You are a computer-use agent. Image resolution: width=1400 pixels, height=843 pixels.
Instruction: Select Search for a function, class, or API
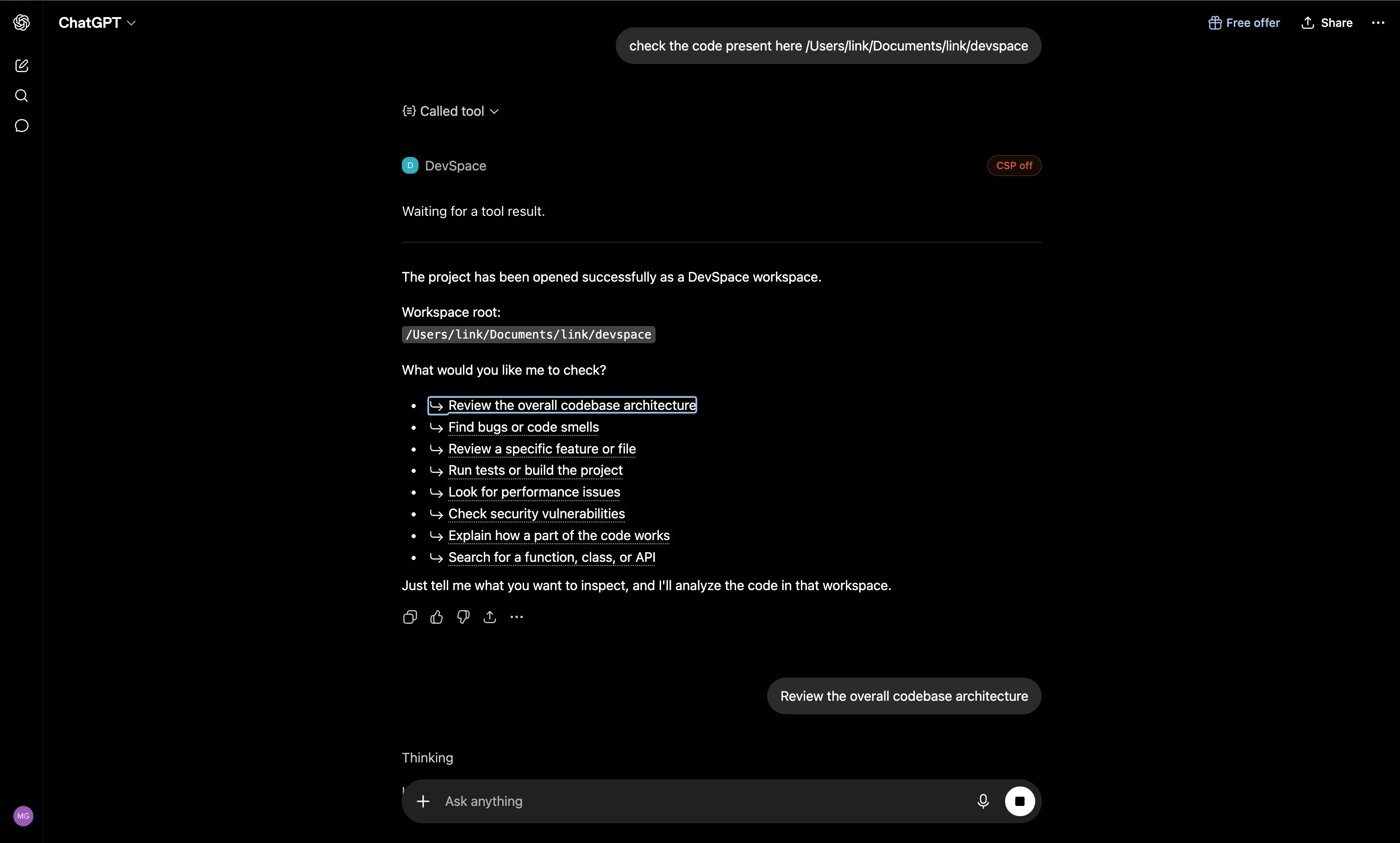542,557
